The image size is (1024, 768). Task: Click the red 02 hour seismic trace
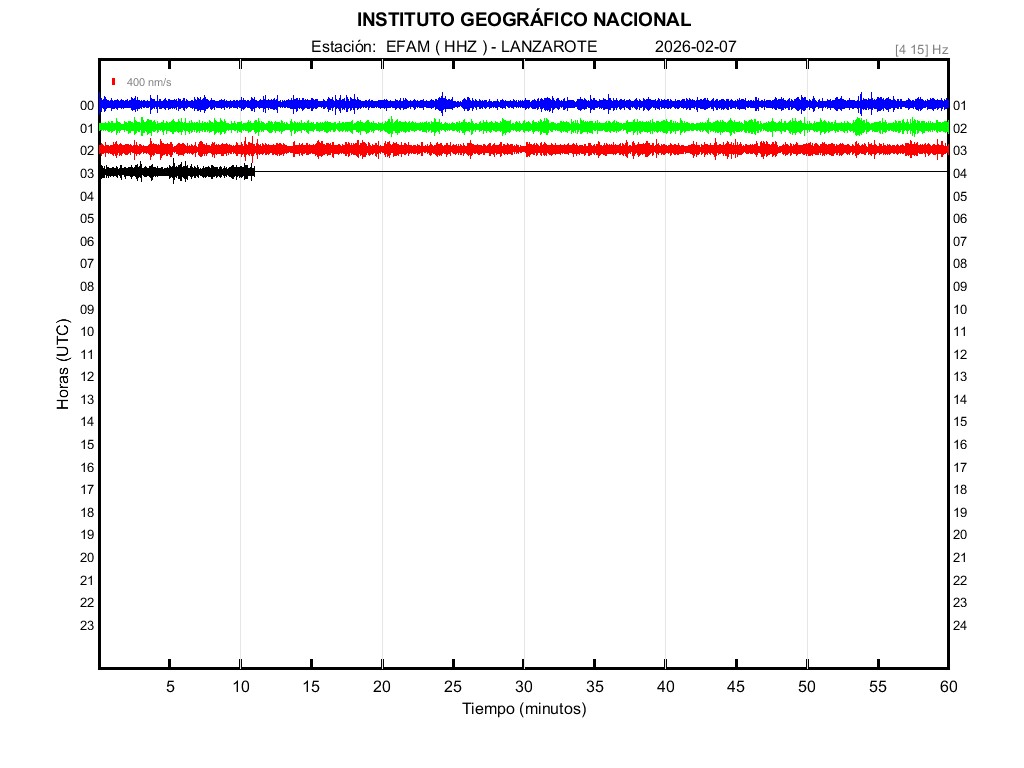click(523, 149)
